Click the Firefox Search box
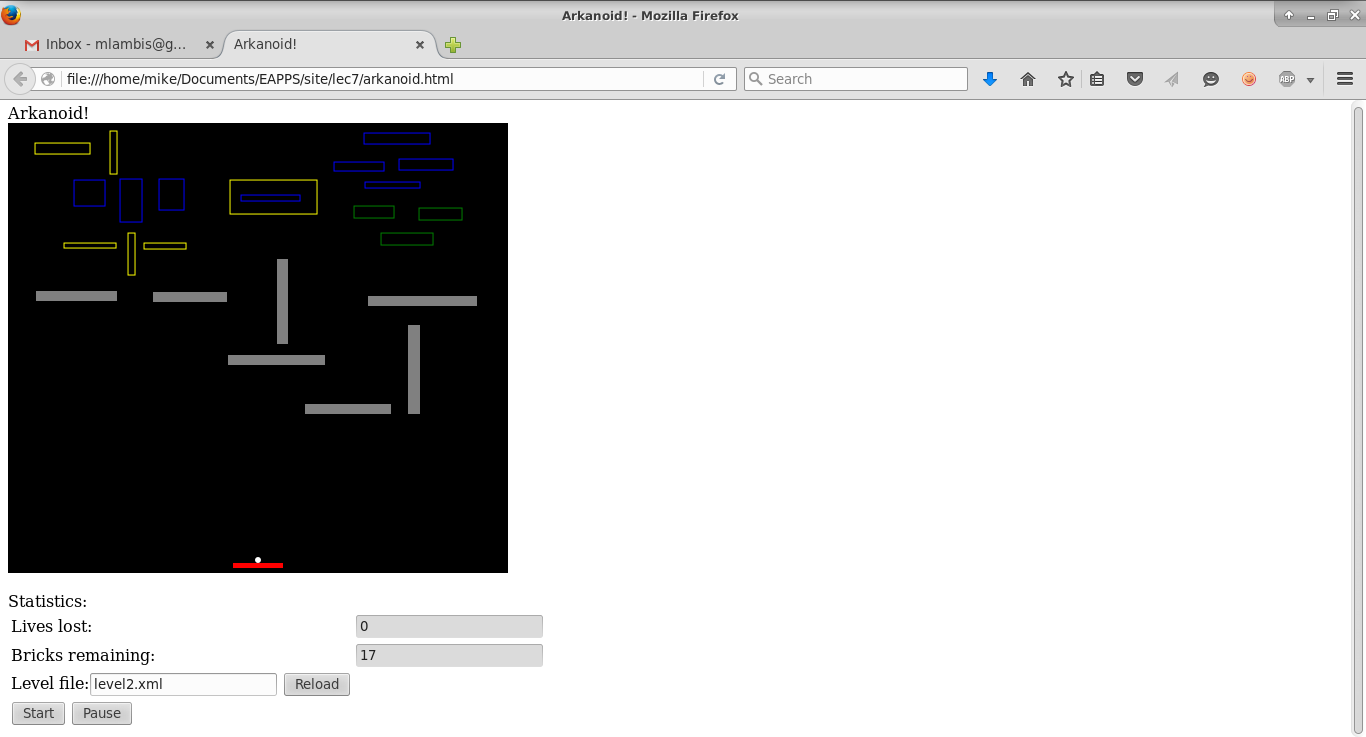The image size is (1366, 737). 856,79
